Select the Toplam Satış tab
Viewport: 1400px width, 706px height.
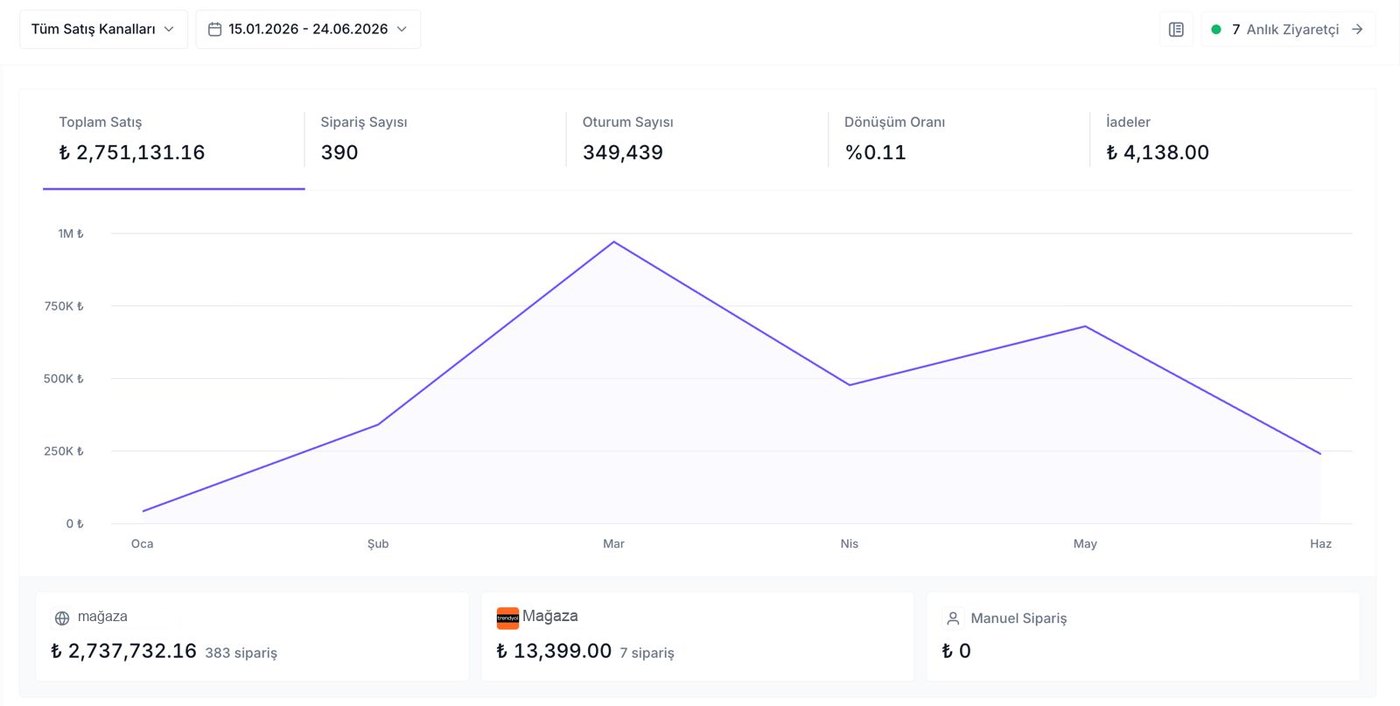point(174,140)
